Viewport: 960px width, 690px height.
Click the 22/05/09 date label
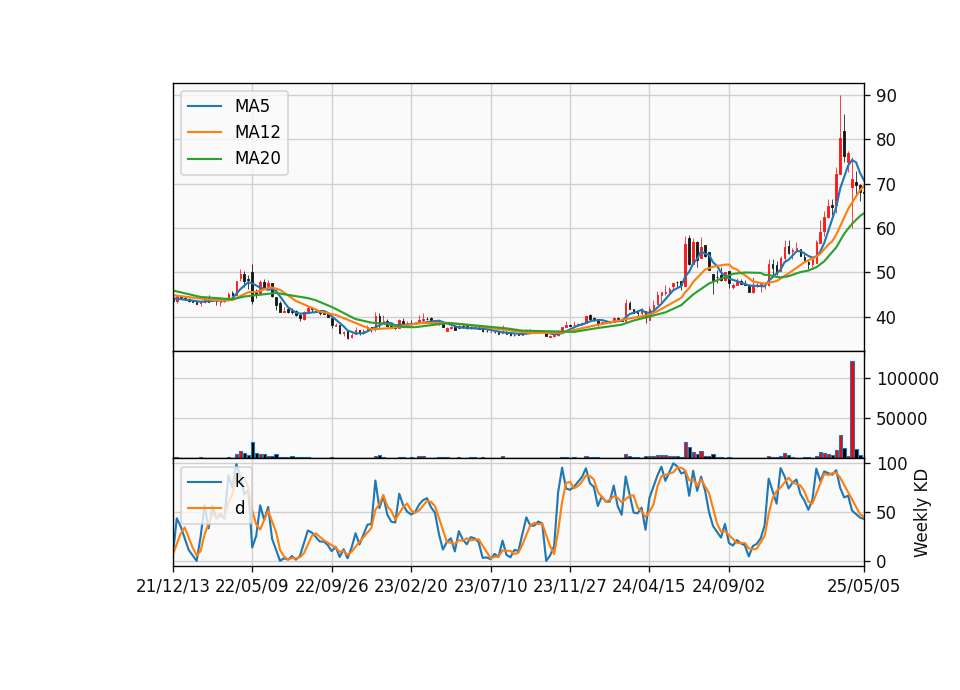[252, 586]
